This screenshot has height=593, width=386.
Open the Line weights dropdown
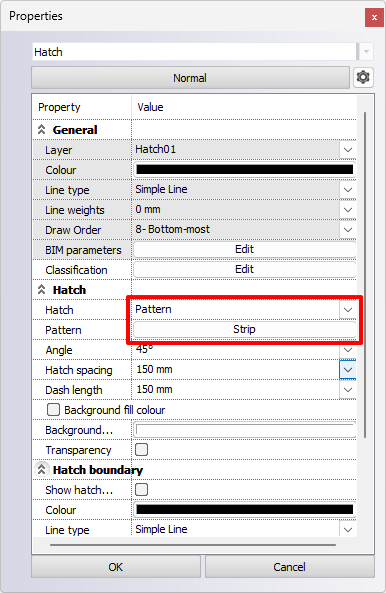[x=348, y=210]
